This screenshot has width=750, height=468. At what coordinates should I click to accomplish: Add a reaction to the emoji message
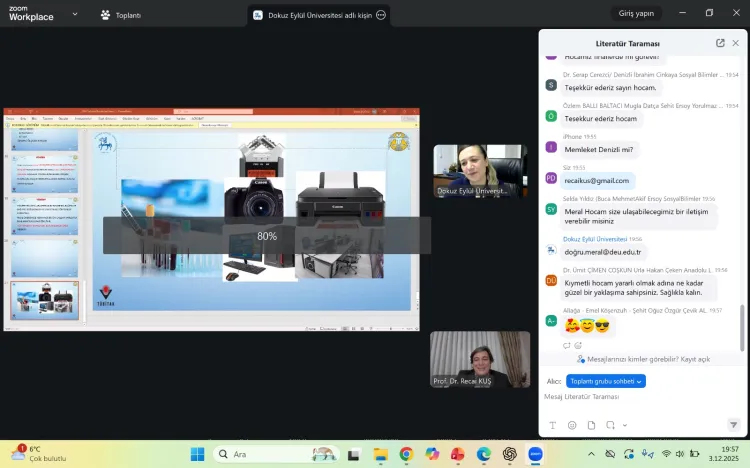click(x=578, y=345)
